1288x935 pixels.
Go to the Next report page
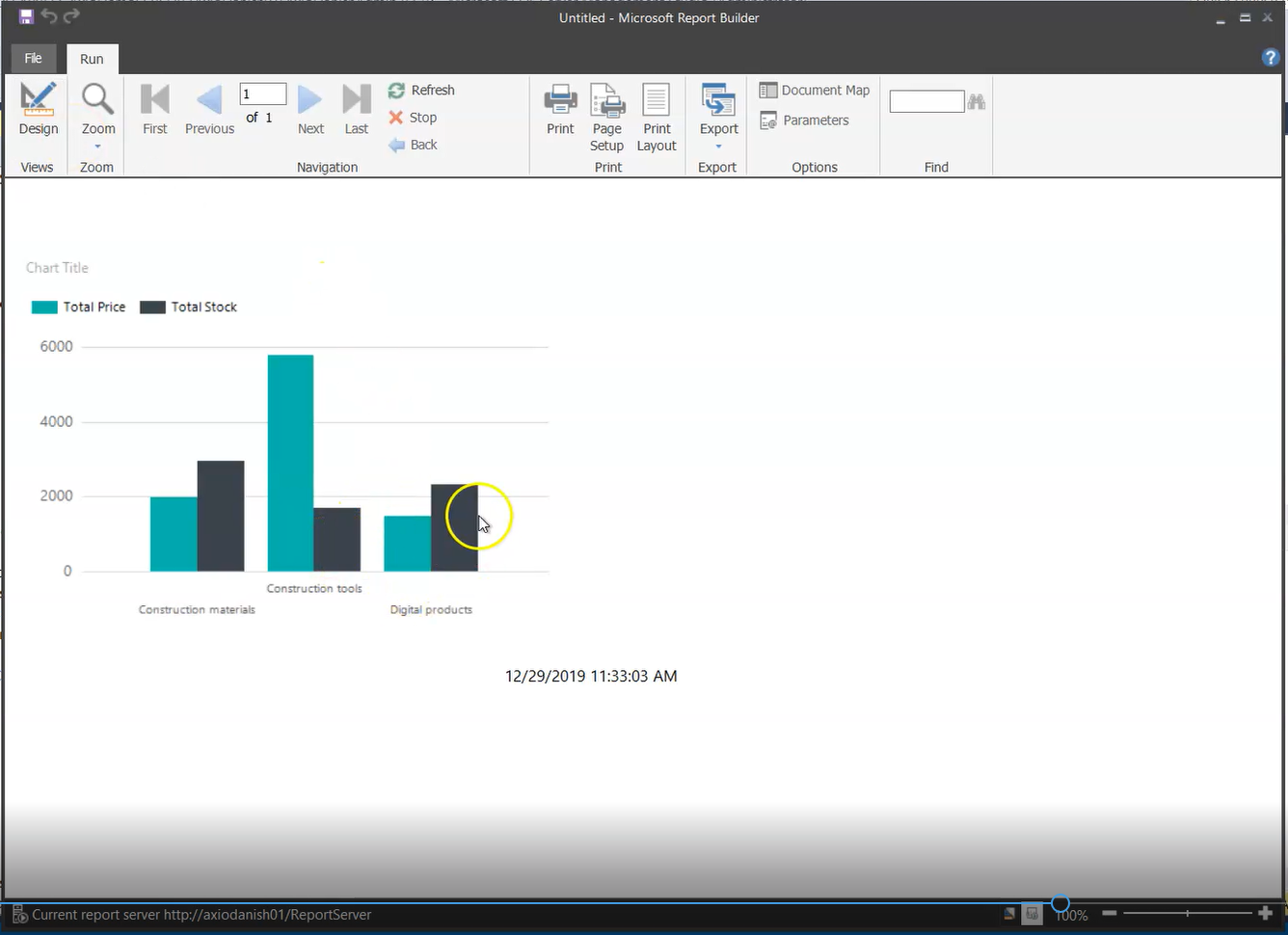(x=310, y=109)
